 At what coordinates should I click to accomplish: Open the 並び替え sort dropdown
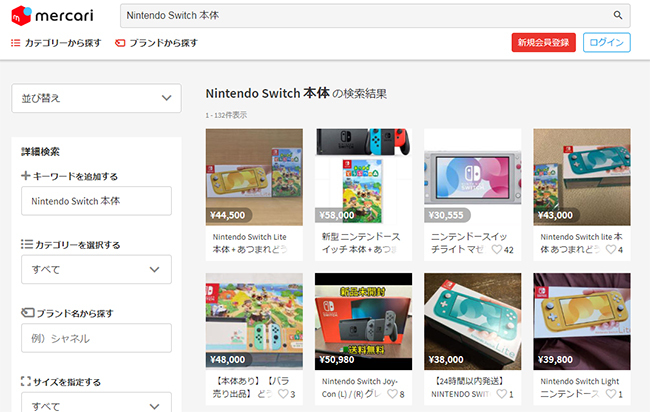[96, 97]
